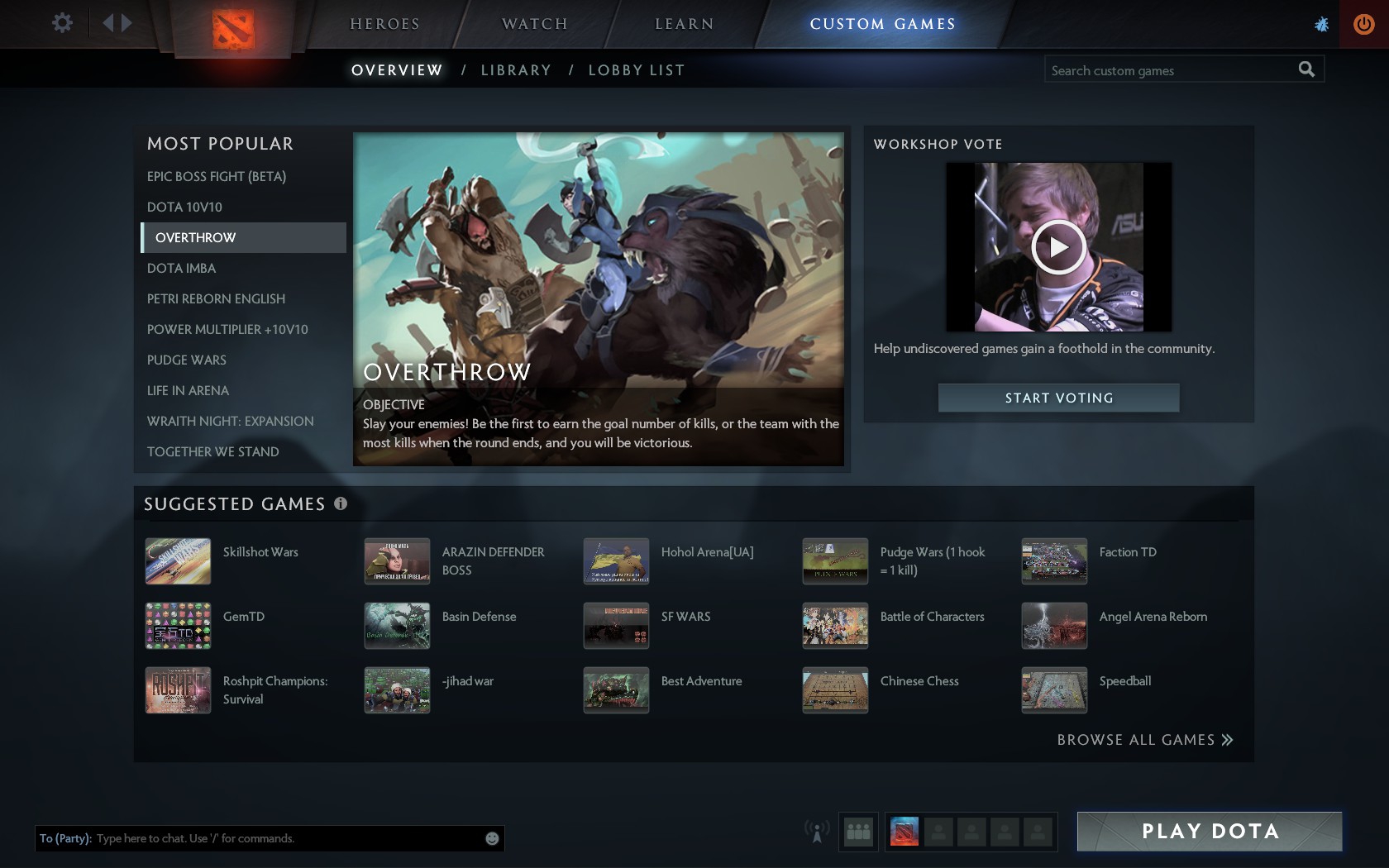The width and height of the screenshot is (1389, 868).
Task: Click the Search custom games field
Action: coord(1166,70)
